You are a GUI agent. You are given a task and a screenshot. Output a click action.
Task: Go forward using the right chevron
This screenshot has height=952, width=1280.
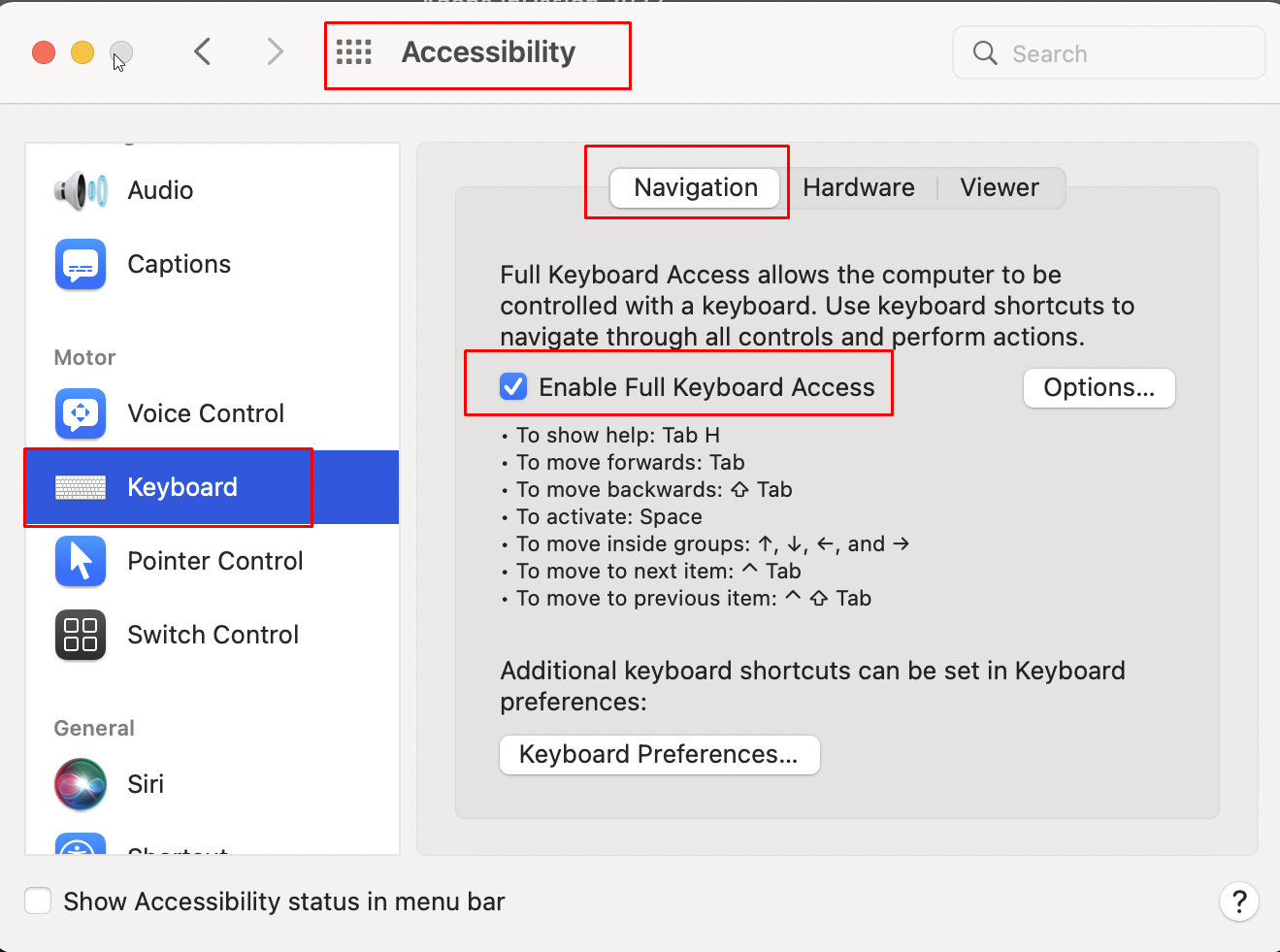click(x=276, y=51)
